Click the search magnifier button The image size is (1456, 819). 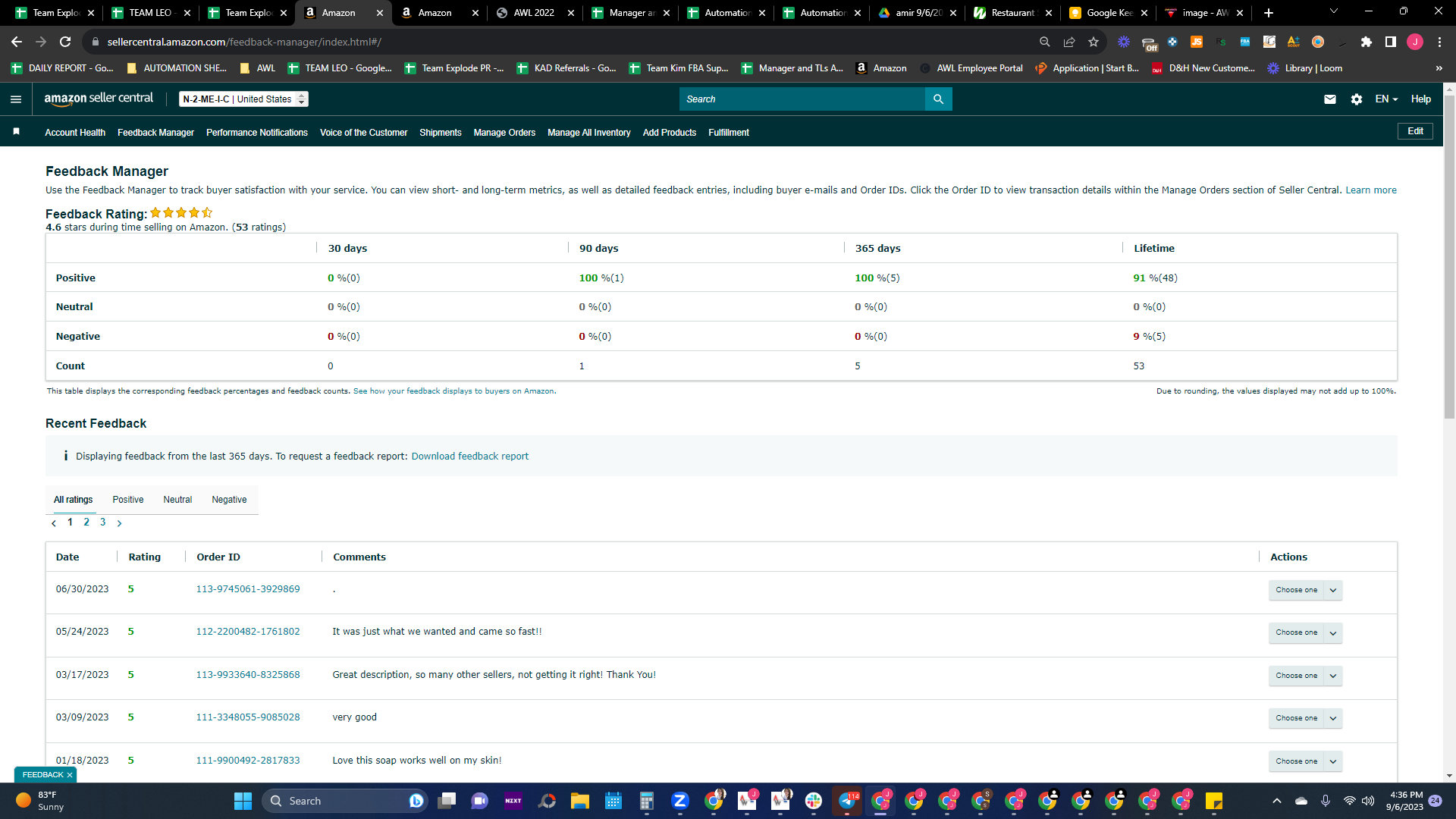click(x=938, y=99)
